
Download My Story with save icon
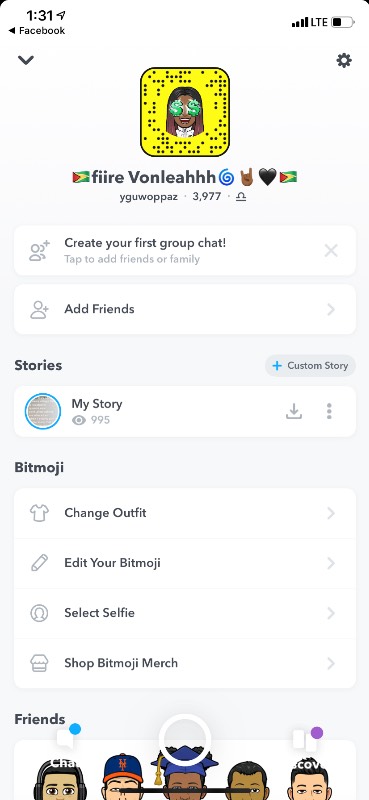293,411
